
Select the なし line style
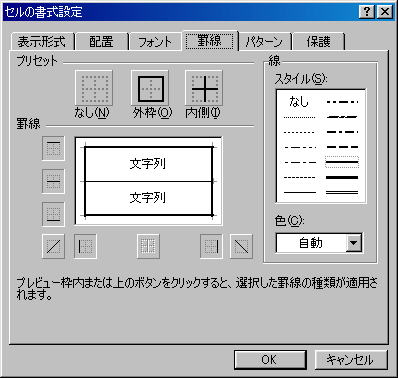coord(299,101)
